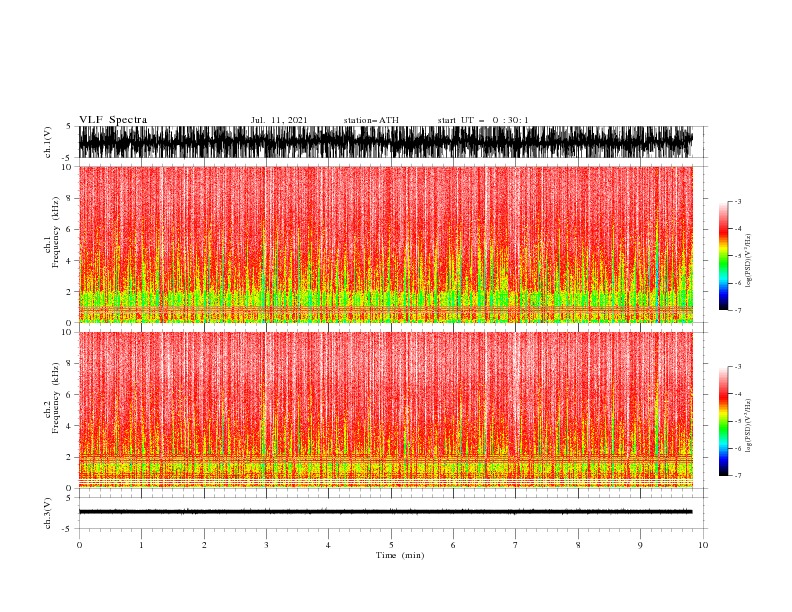This screenshot has width=792, height=612.
Task: Click time axis tick label "3"
Action: pyautogui.click(x=266, y=545)
